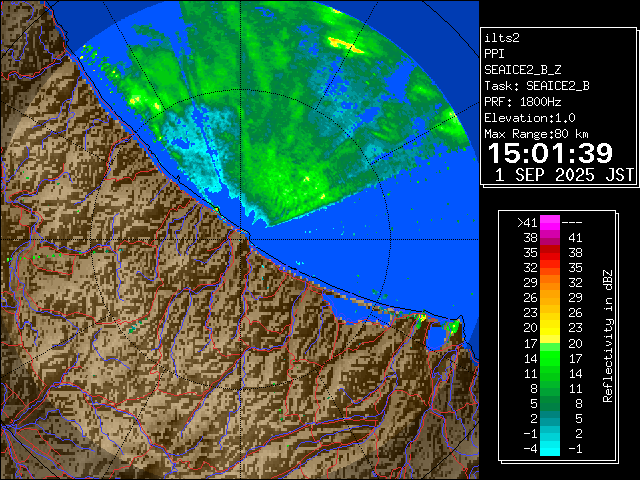Click the yellow-orange echo at top of radar sweep
Viewport: 640px width, 480px height.
tap(349, 43)
